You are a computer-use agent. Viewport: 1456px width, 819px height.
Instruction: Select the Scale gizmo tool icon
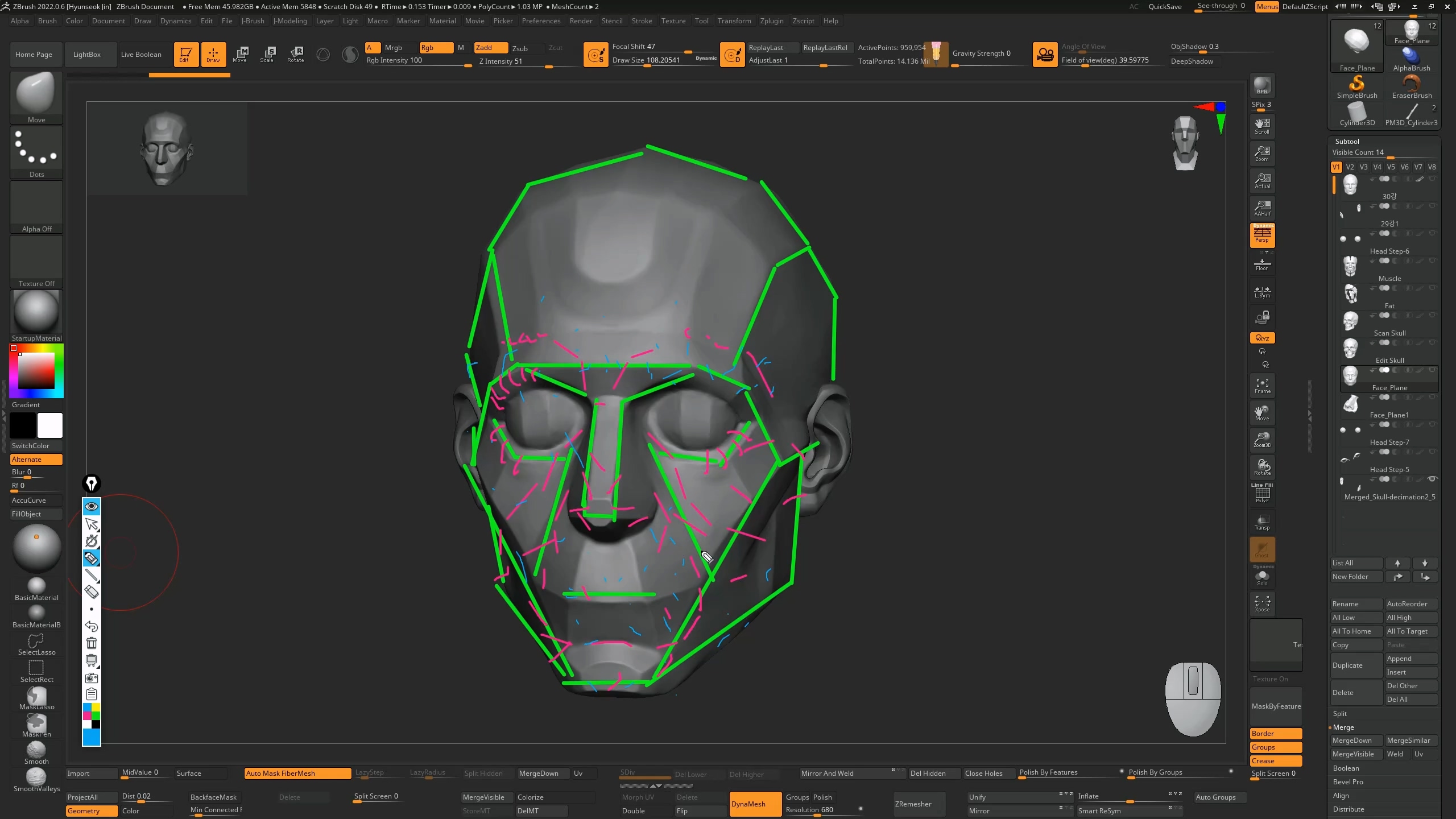267,54
